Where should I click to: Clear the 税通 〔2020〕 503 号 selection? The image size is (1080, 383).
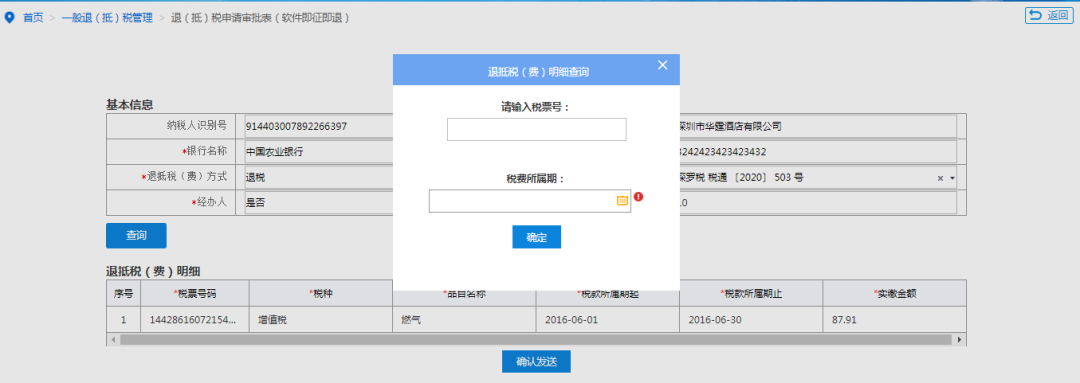coord(940,178)
